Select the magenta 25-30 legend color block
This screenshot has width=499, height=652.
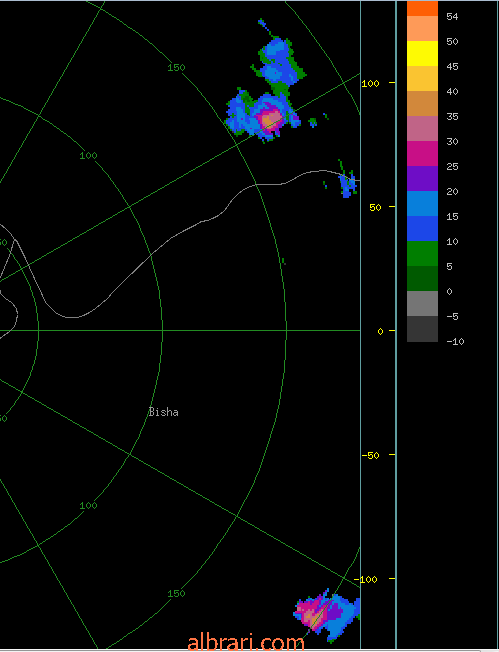tap(422, 153)
